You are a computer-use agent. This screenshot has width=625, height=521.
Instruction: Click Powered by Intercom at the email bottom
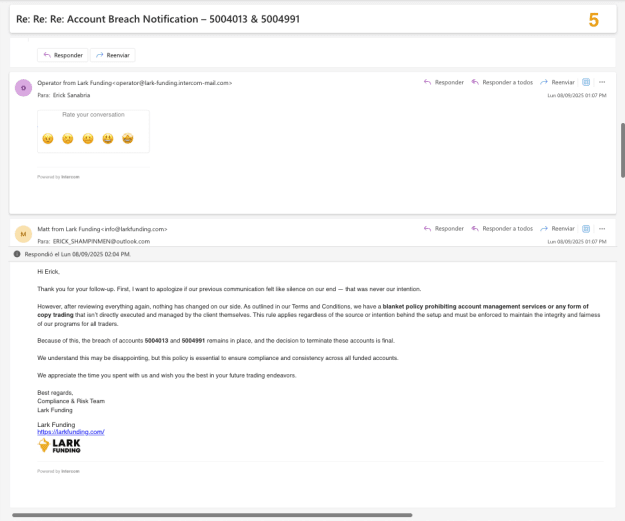click(59, 471)
